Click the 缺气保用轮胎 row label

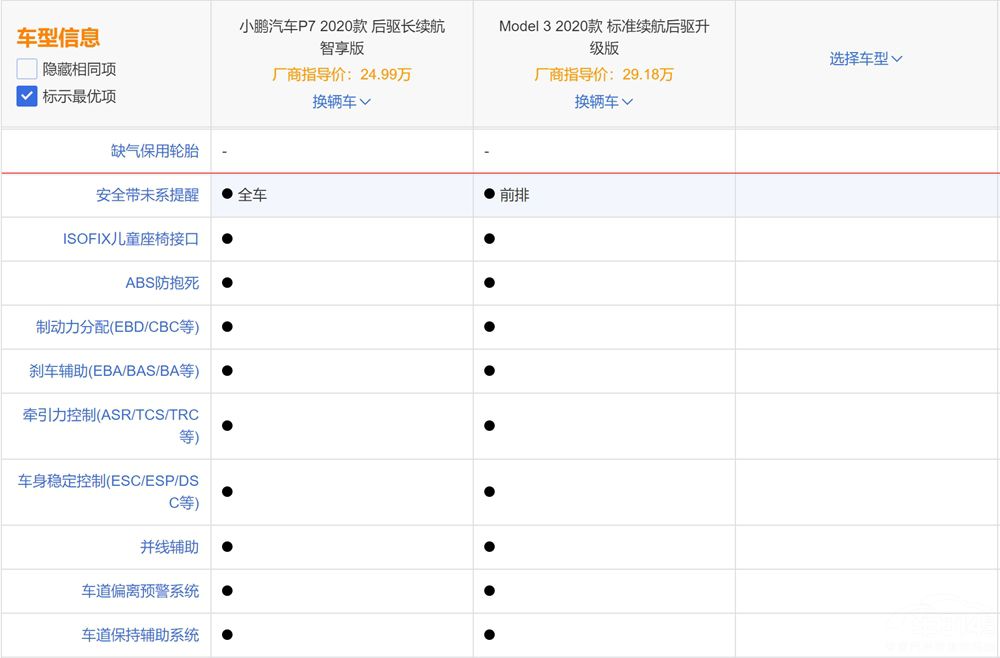(155, 151)
